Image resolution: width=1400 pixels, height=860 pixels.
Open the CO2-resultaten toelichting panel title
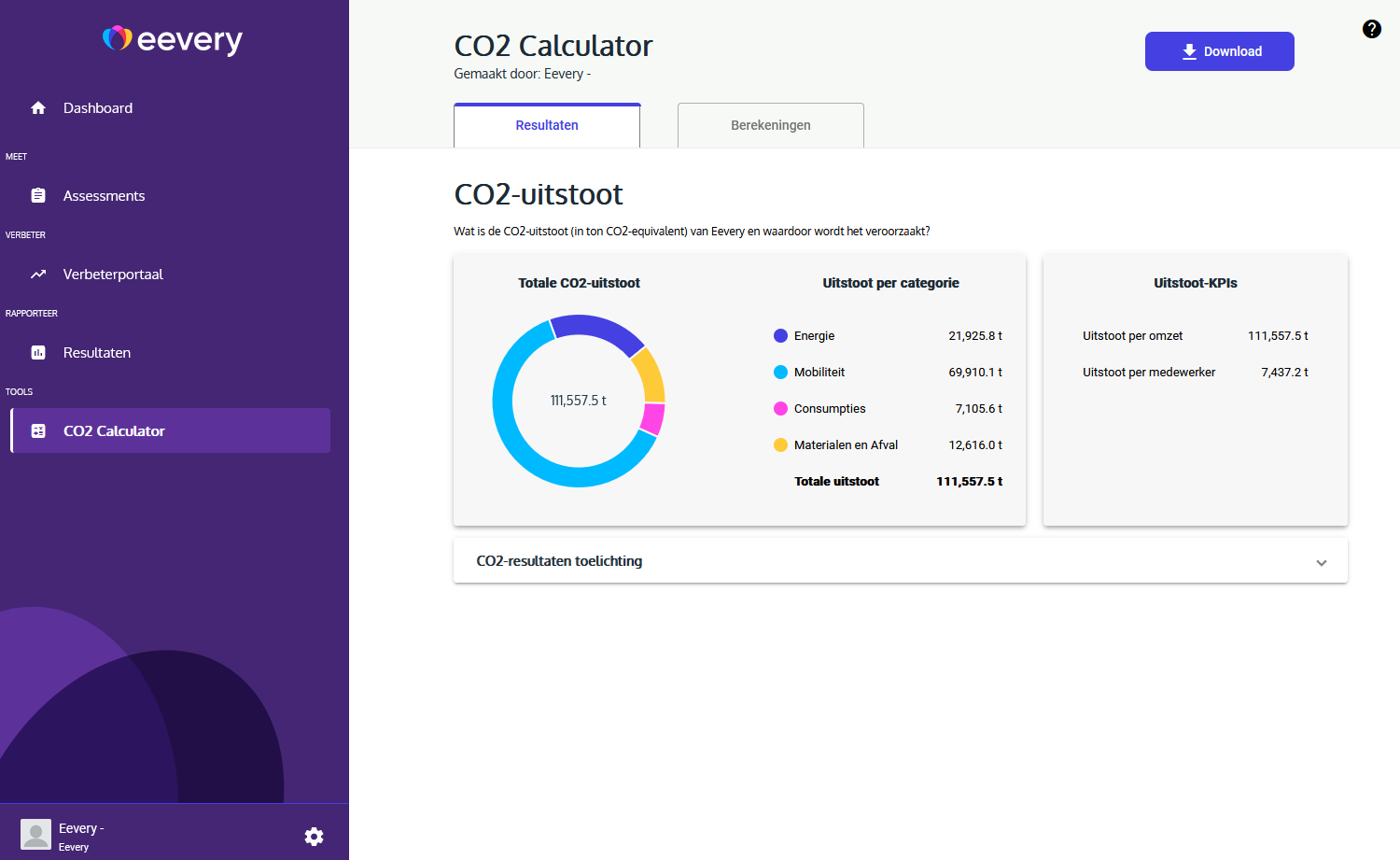(559, 561)
